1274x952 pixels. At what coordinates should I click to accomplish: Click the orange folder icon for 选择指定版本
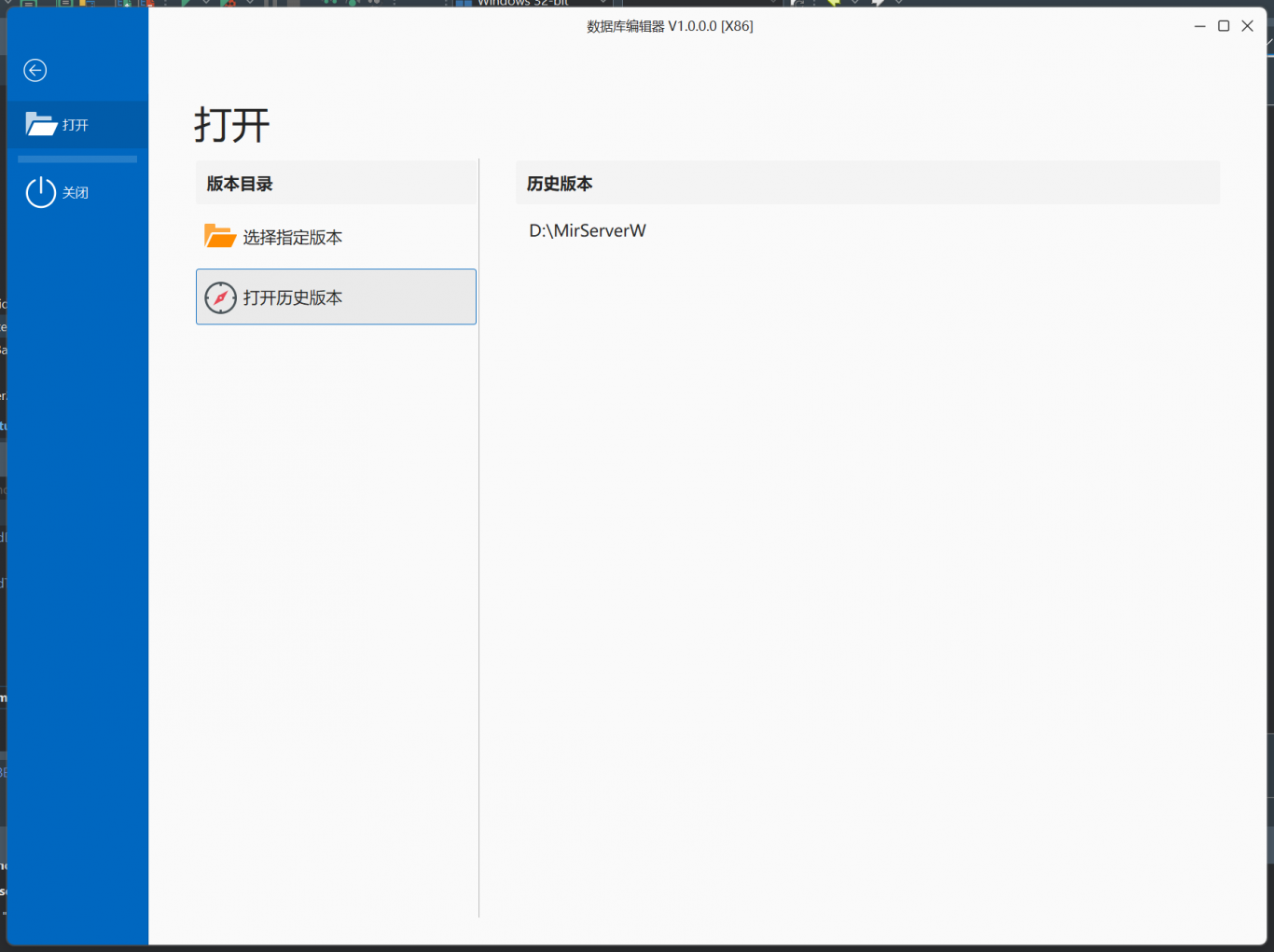(x=220, y=237)
